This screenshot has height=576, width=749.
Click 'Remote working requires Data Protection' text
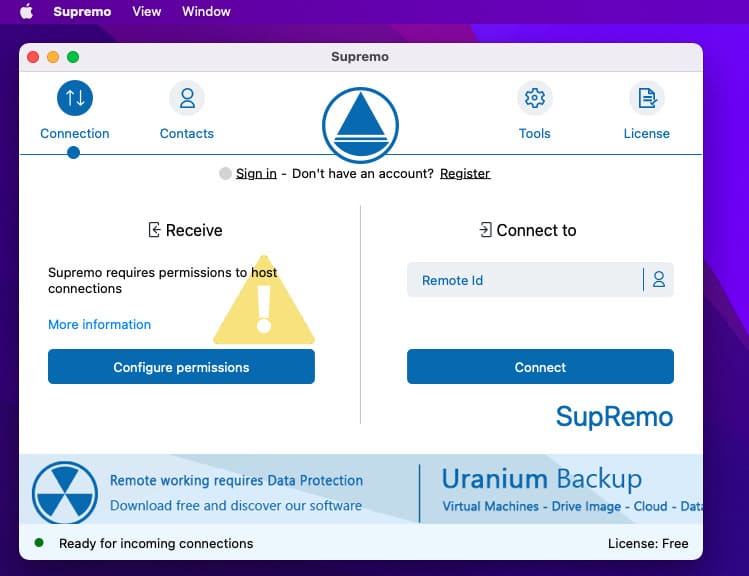click(236, 480)
